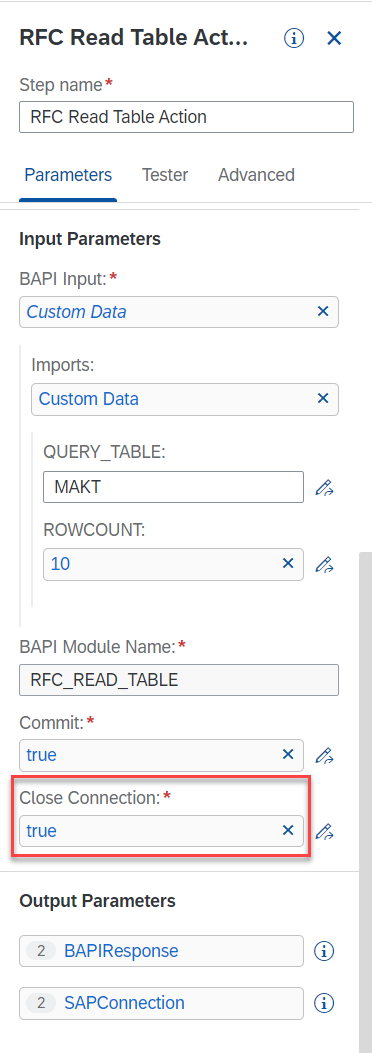The width and height of the screenshot is (372, 1053).
Task: Select the ROWCOUNT field
Action: 173,564
